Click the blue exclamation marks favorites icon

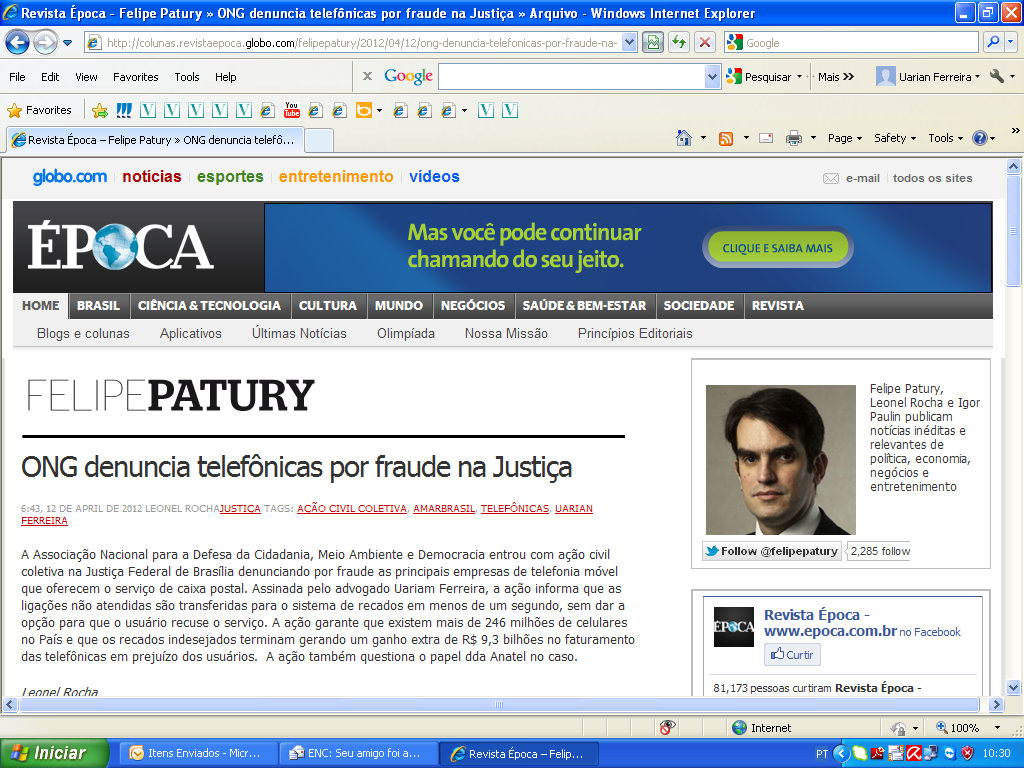point(124,110)
